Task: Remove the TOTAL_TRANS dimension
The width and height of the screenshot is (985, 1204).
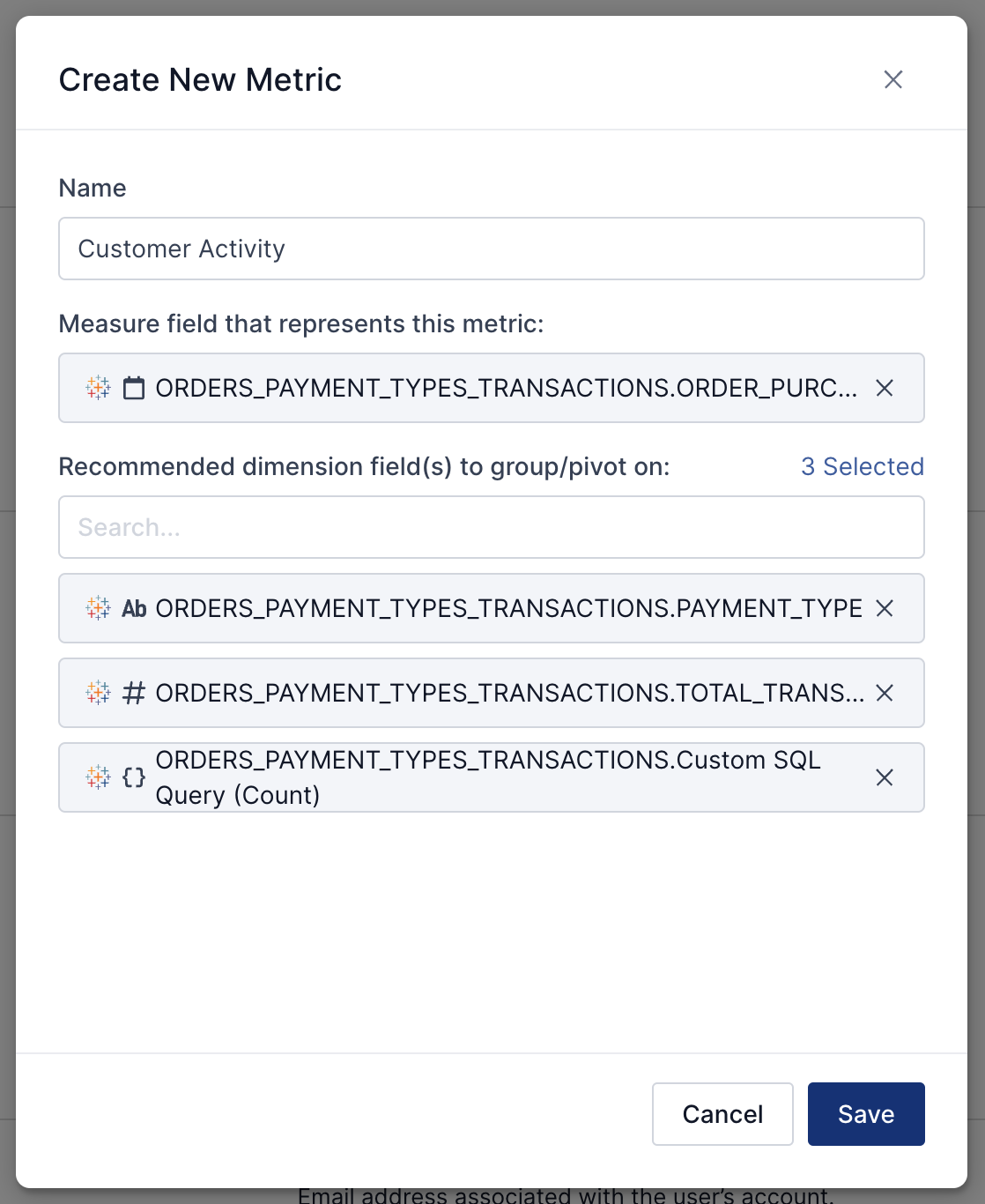Action: 885,693
